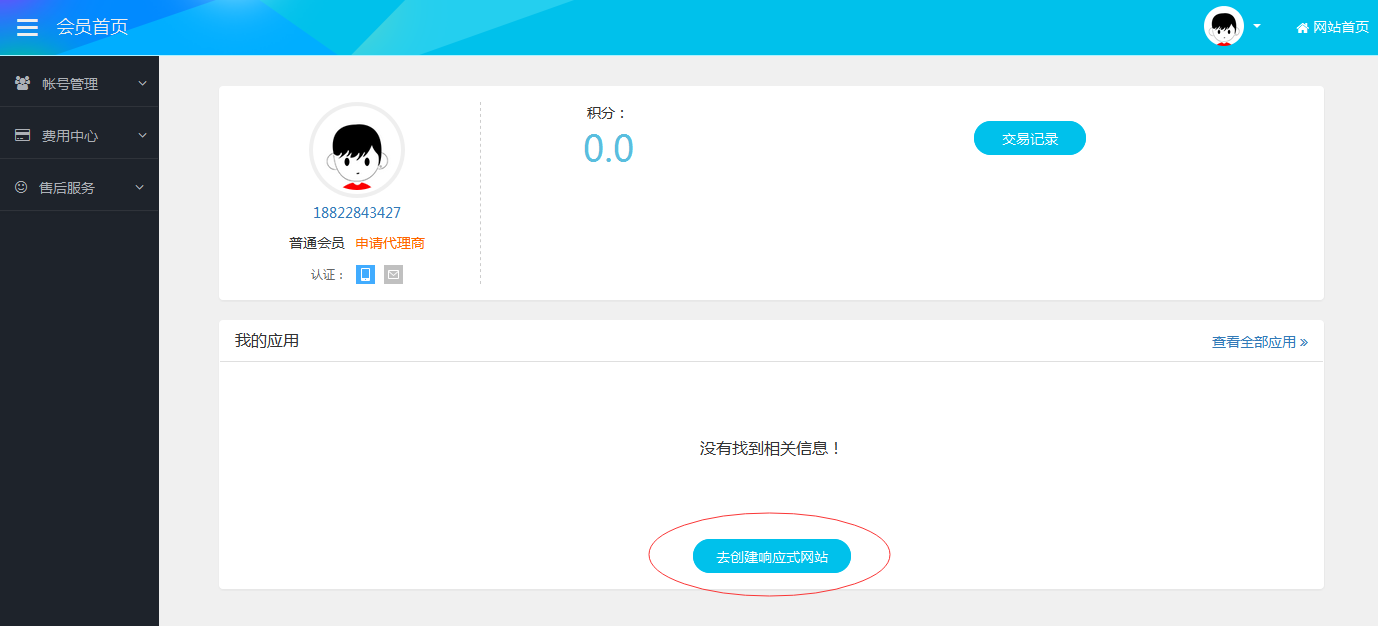This screenshot has height=626, width=1378.
Task: Click the small avatar in top bar
Action: coord(1223,27)
